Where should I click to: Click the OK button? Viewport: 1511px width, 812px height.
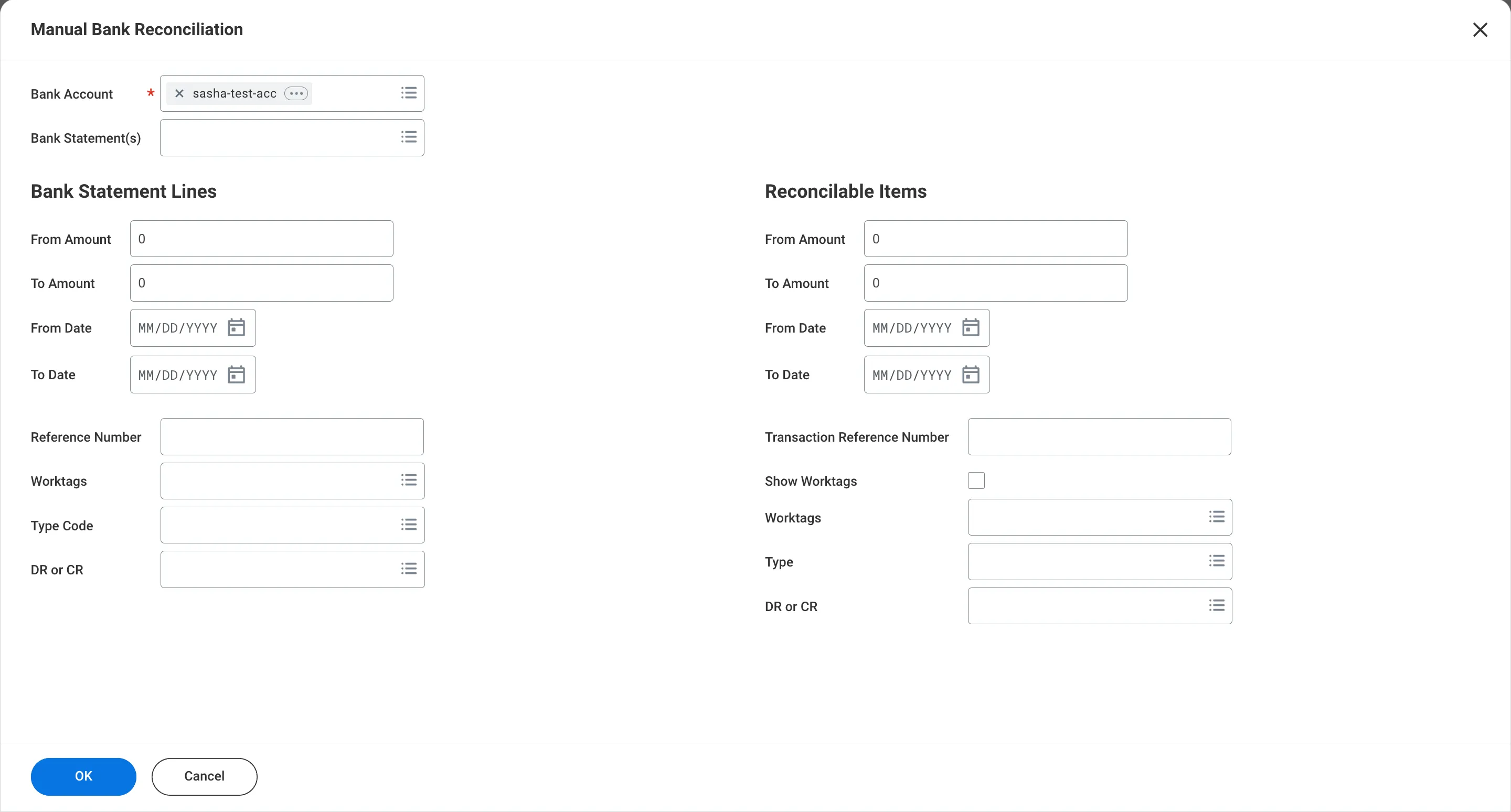pos(83,777)
